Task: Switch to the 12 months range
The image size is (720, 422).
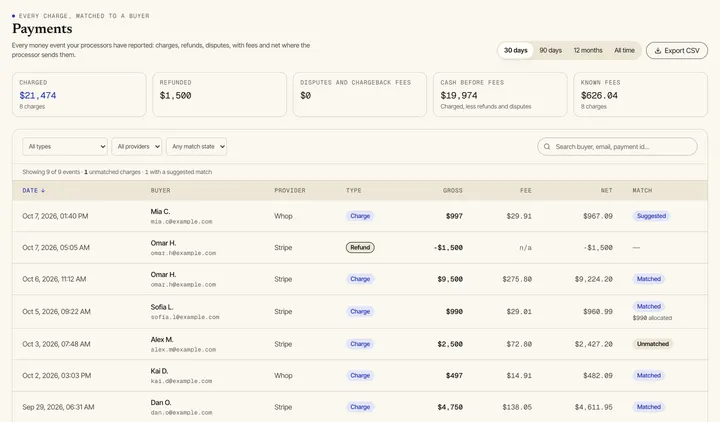Action: pos(588,51)
